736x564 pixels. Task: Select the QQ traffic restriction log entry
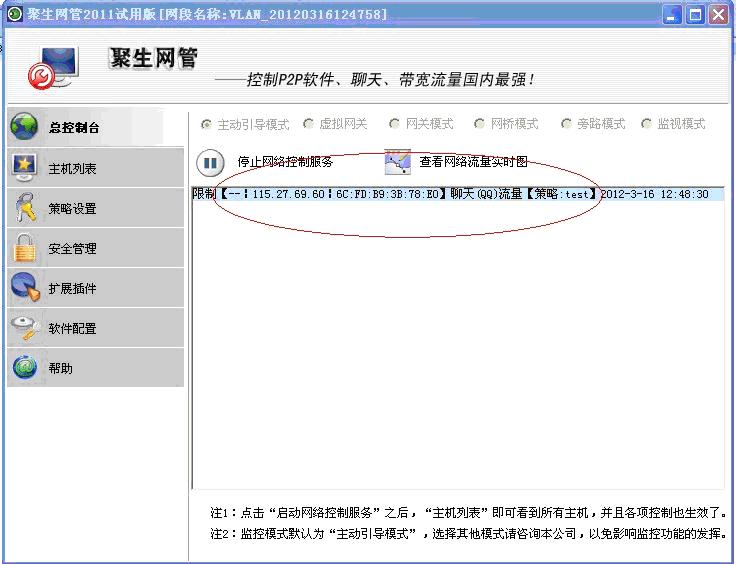pos(450,194)
